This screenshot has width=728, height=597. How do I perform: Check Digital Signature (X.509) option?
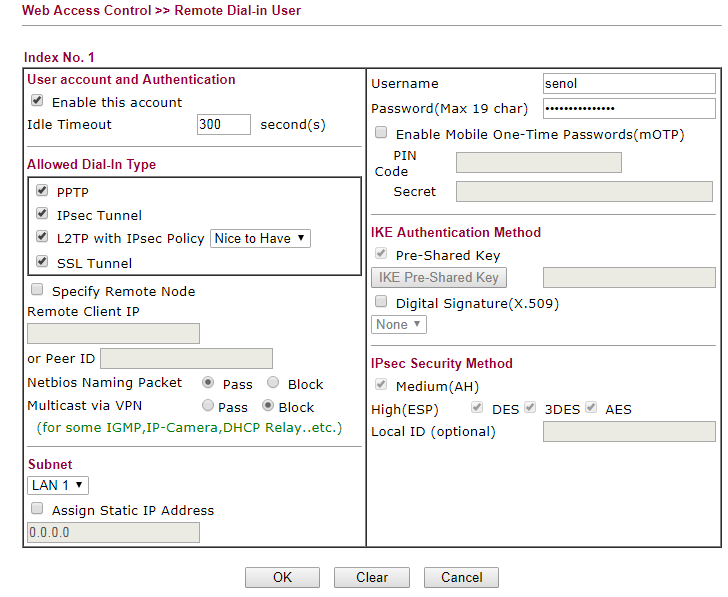click(x=381, y=301)
